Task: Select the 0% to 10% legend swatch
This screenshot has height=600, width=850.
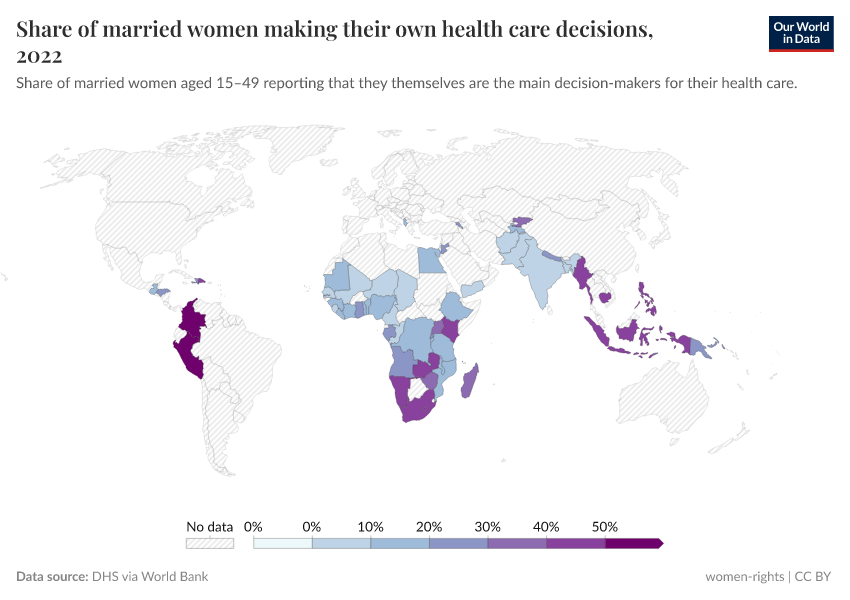Action: [341, 543]
